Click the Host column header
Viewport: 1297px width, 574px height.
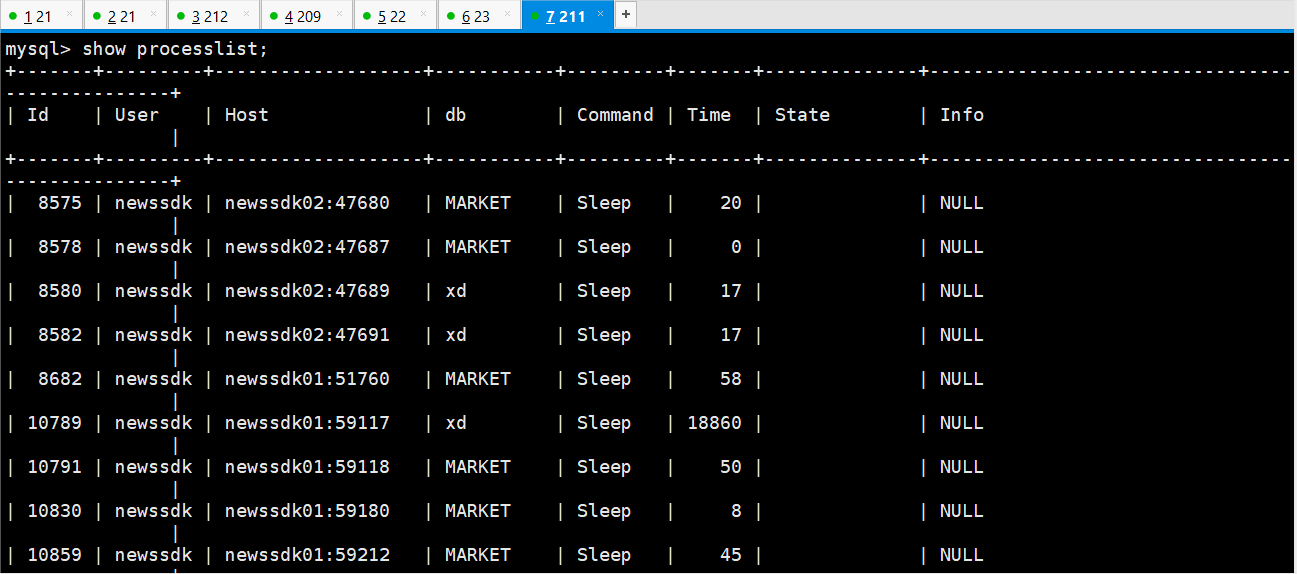pyautogui.click(x=247, y=115)
